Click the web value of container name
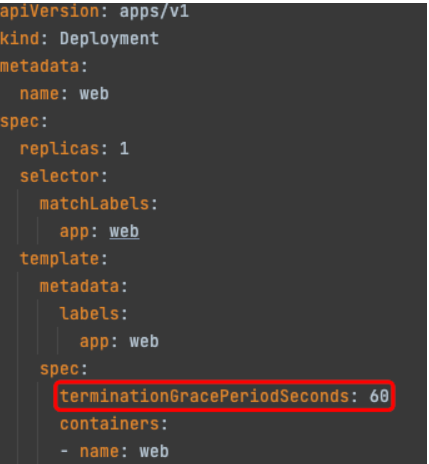The height and width of the screenshot is (464, 429). [154, 452]
